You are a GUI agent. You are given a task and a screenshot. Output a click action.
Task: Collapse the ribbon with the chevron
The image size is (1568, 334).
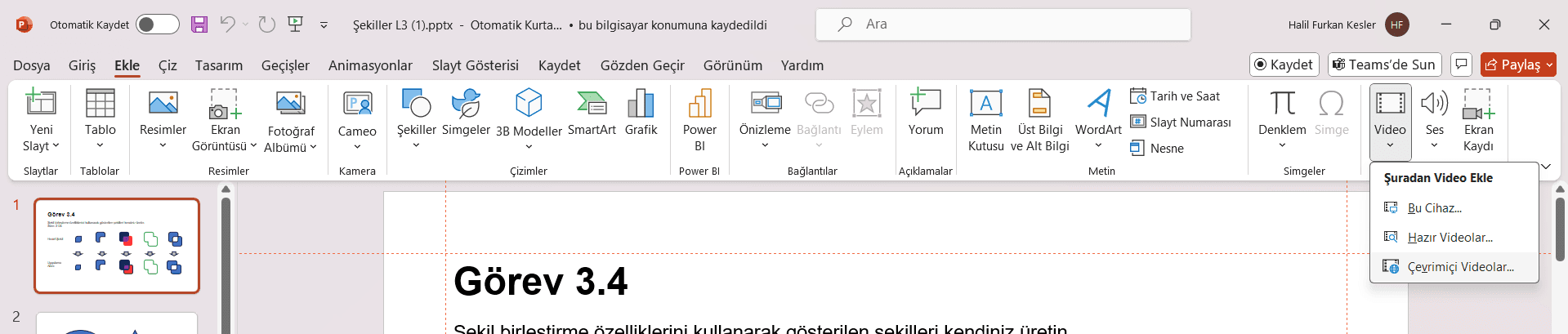coord(1545,167)
